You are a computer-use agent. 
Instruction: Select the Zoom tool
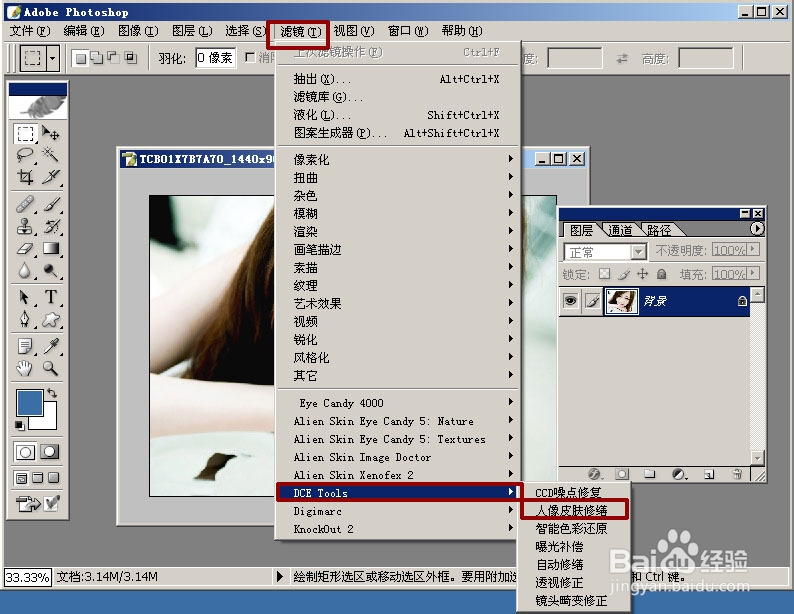pyautogui.click(x=50, y=368)
